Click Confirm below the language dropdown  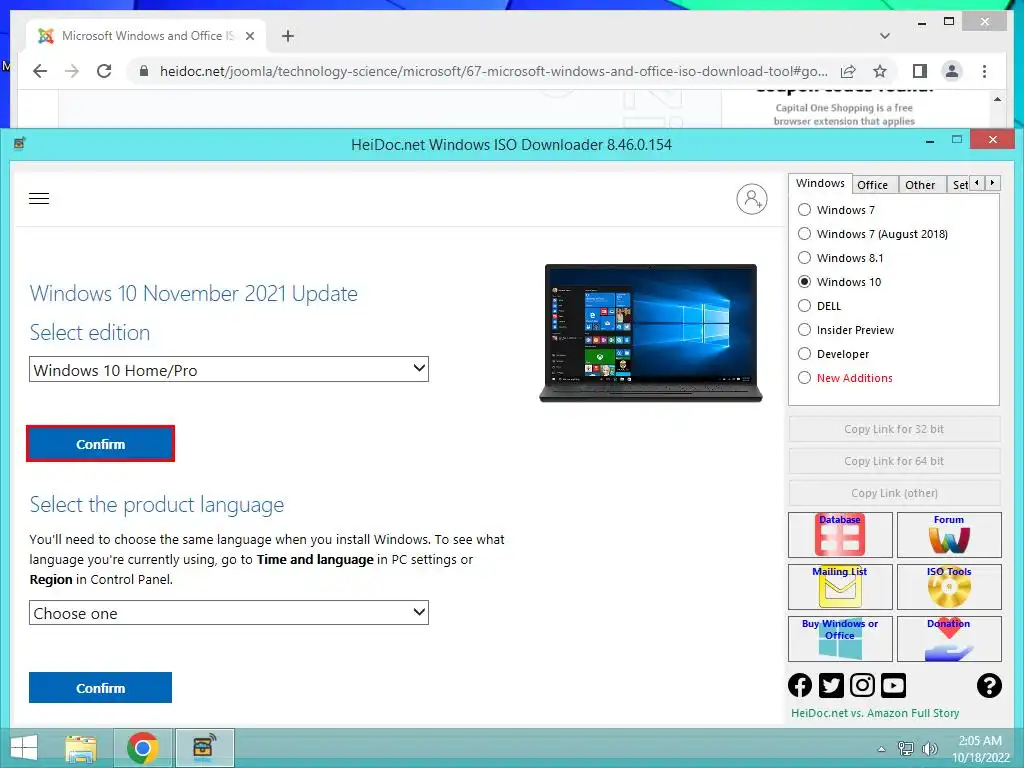coord(101,688)
